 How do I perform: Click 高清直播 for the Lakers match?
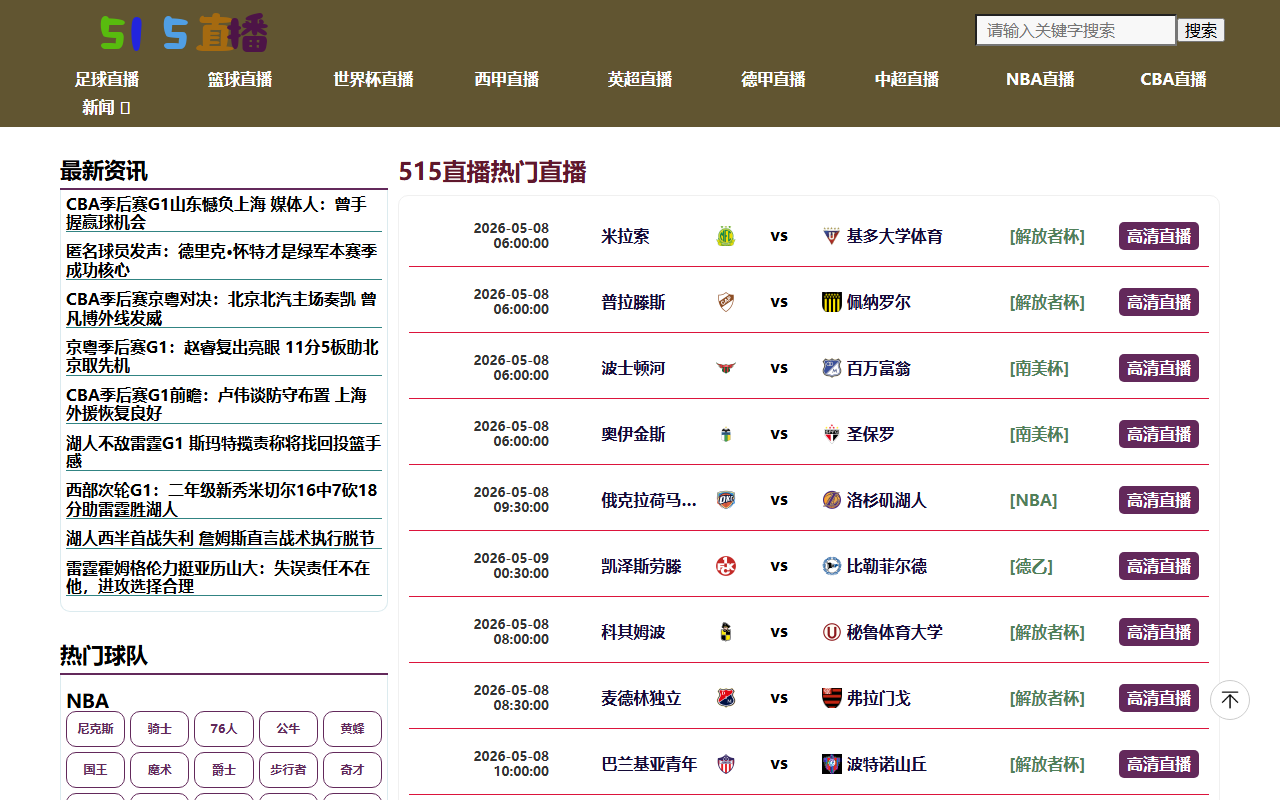1159,500
